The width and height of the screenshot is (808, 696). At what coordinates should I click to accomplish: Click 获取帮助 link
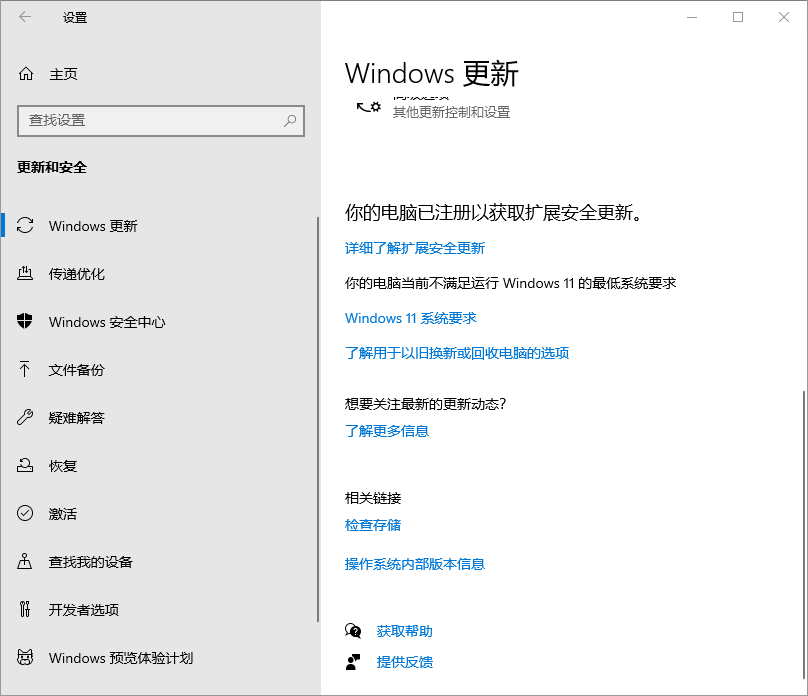pyautogui.click(x=405, y=631)
